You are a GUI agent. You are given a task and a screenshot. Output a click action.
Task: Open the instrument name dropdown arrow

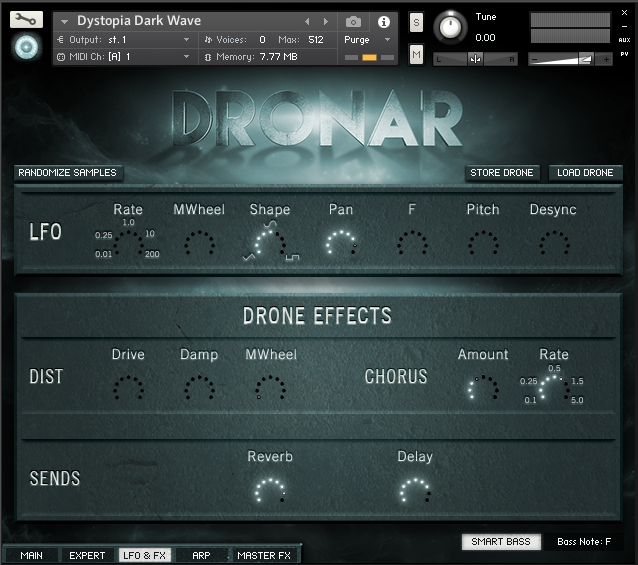pyautogui.click(x=64, y=22)
